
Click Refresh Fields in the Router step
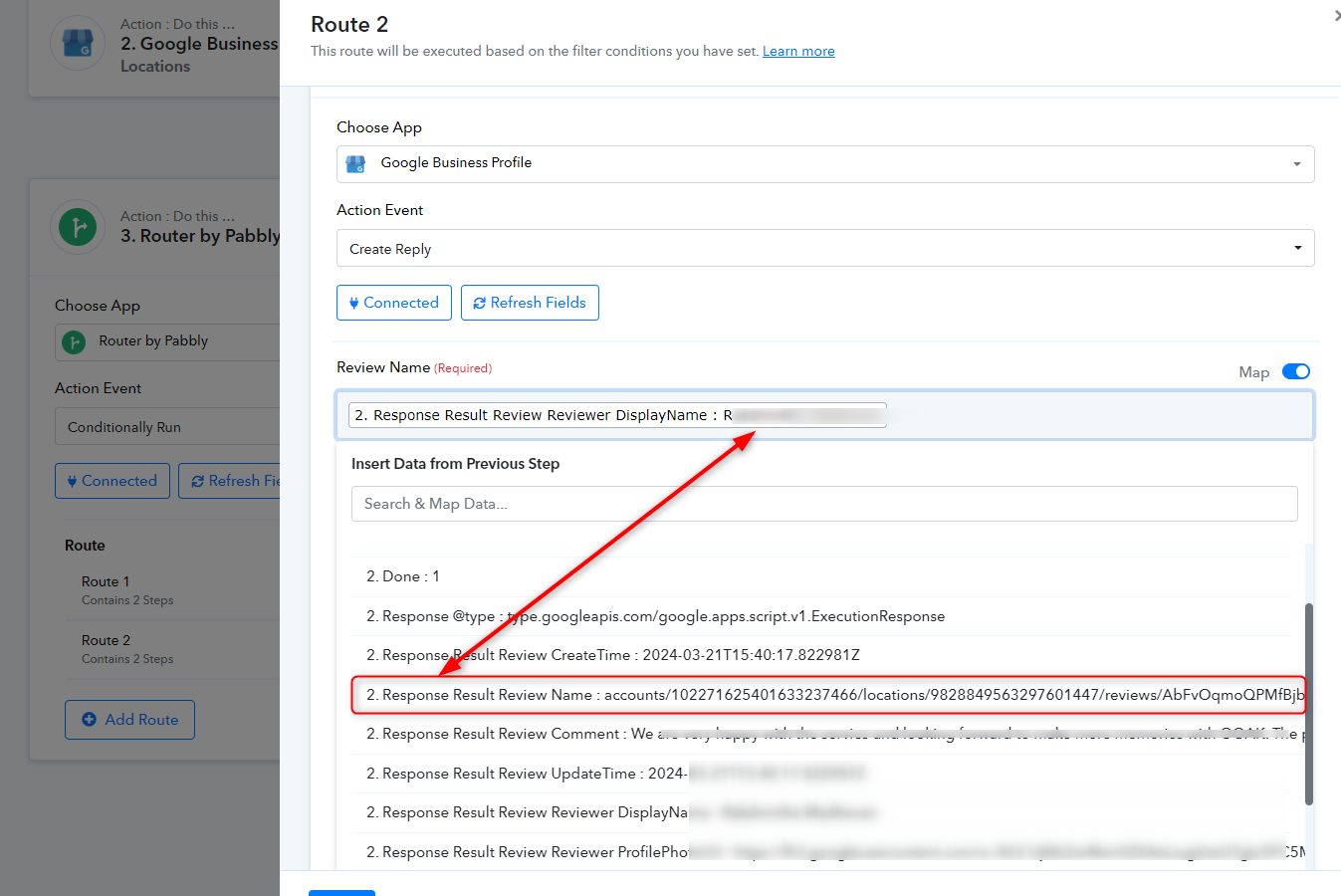coord(230,481)
